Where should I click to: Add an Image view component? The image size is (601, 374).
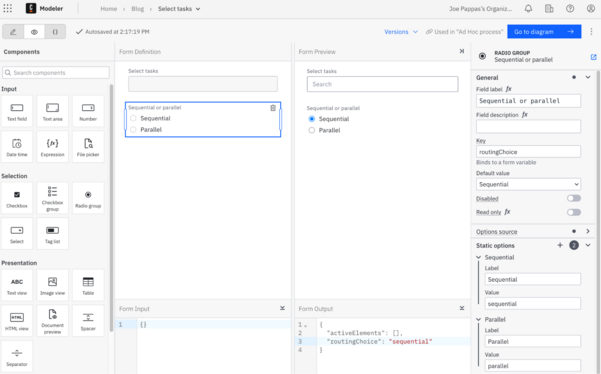point(53,285)
